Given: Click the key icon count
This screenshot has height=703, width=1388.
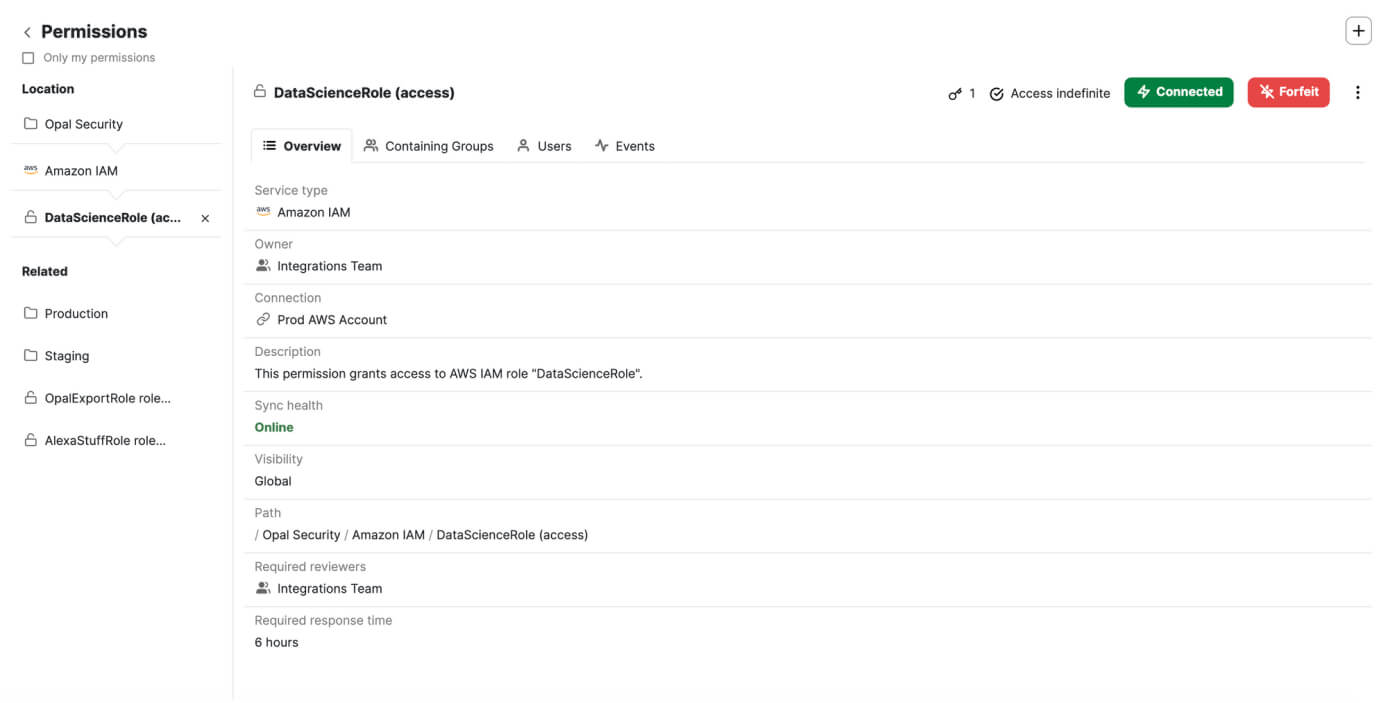Looking at the screenshot, I should tap(962, 93).
